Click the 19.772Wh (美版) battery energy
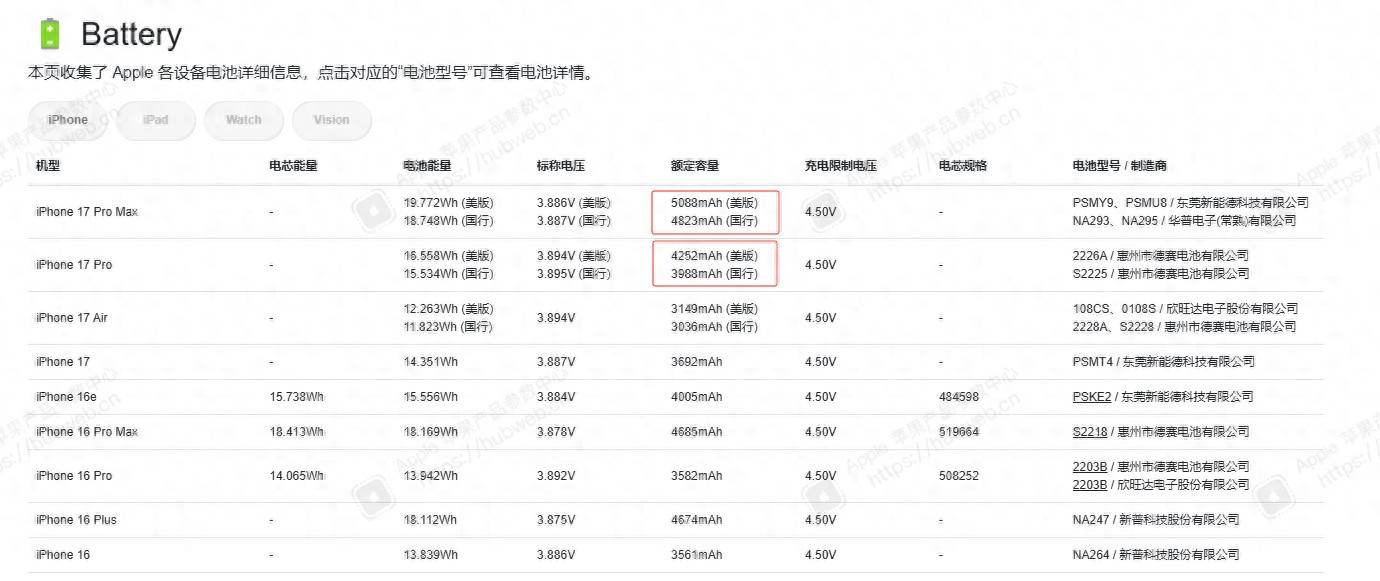Screen dimensions: 1380x581 pyautogui.click(x=448, y=203)
